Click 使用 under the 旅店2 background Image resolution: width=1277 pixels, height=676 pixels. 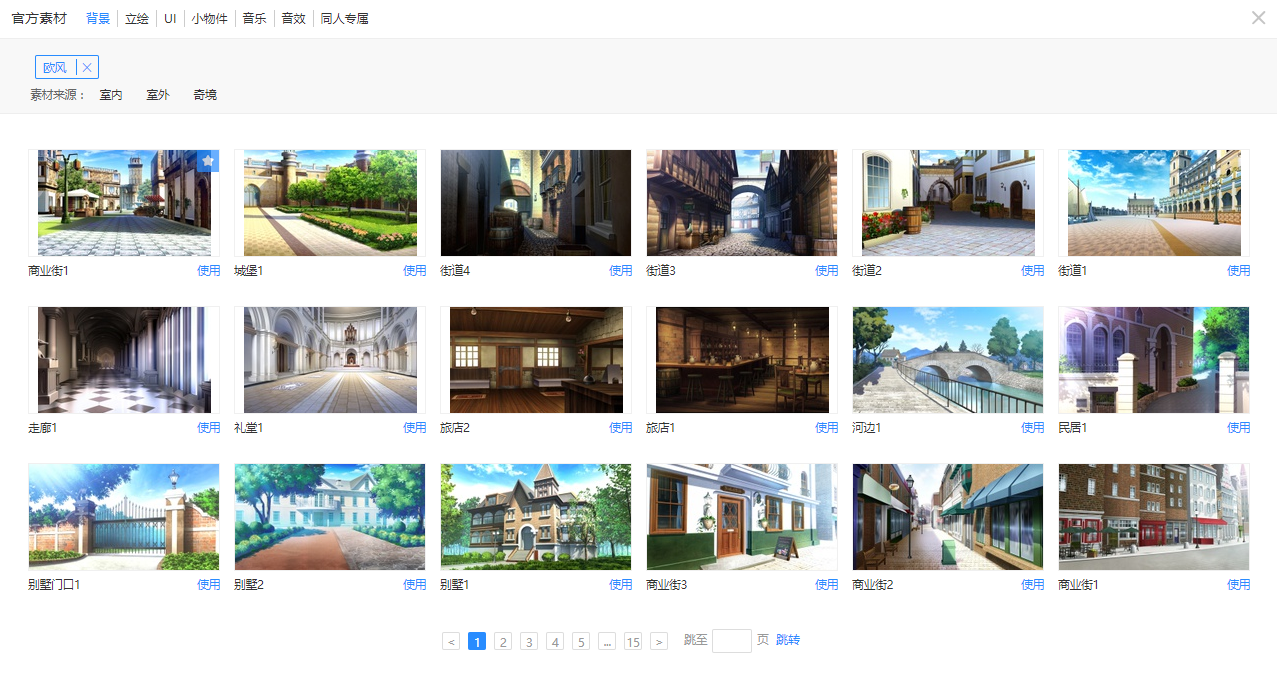[620, 428]
